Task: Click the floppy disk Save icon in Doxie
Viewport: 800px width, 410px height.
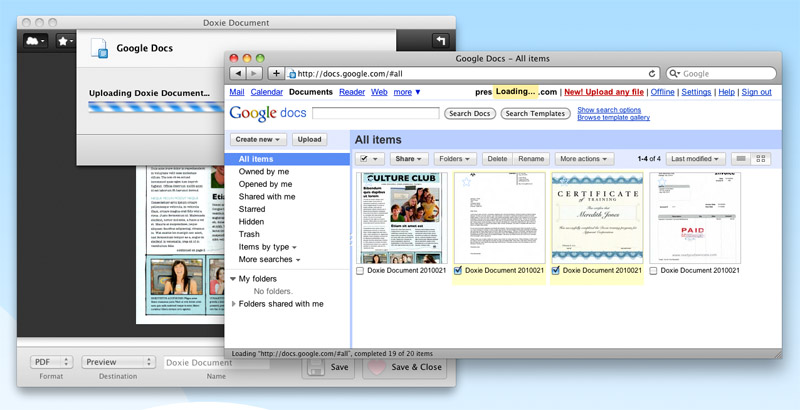Action: (315, 367)
